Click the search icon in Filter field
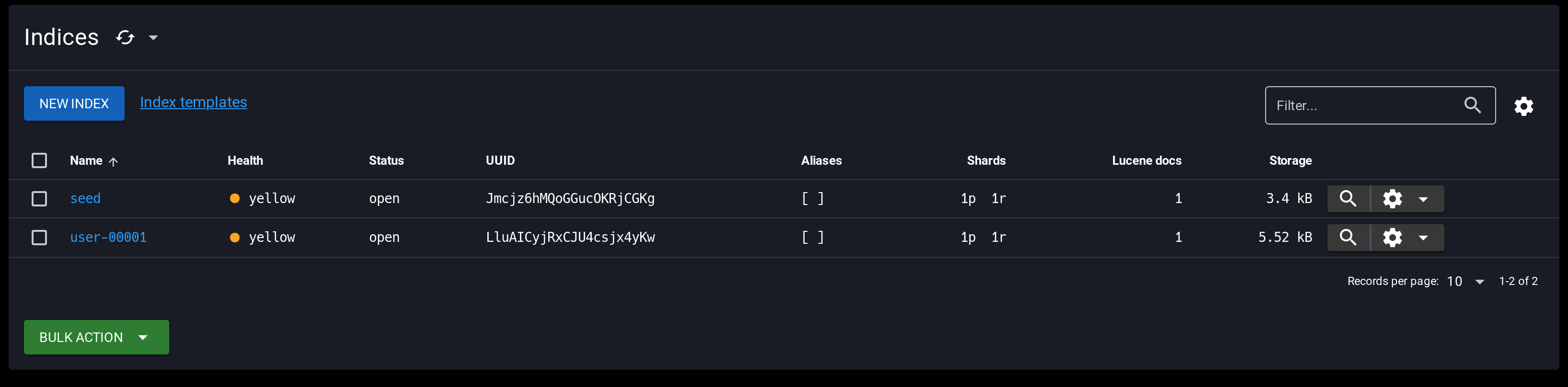Screen dimensions: 1568x387 pos(1473,105)
